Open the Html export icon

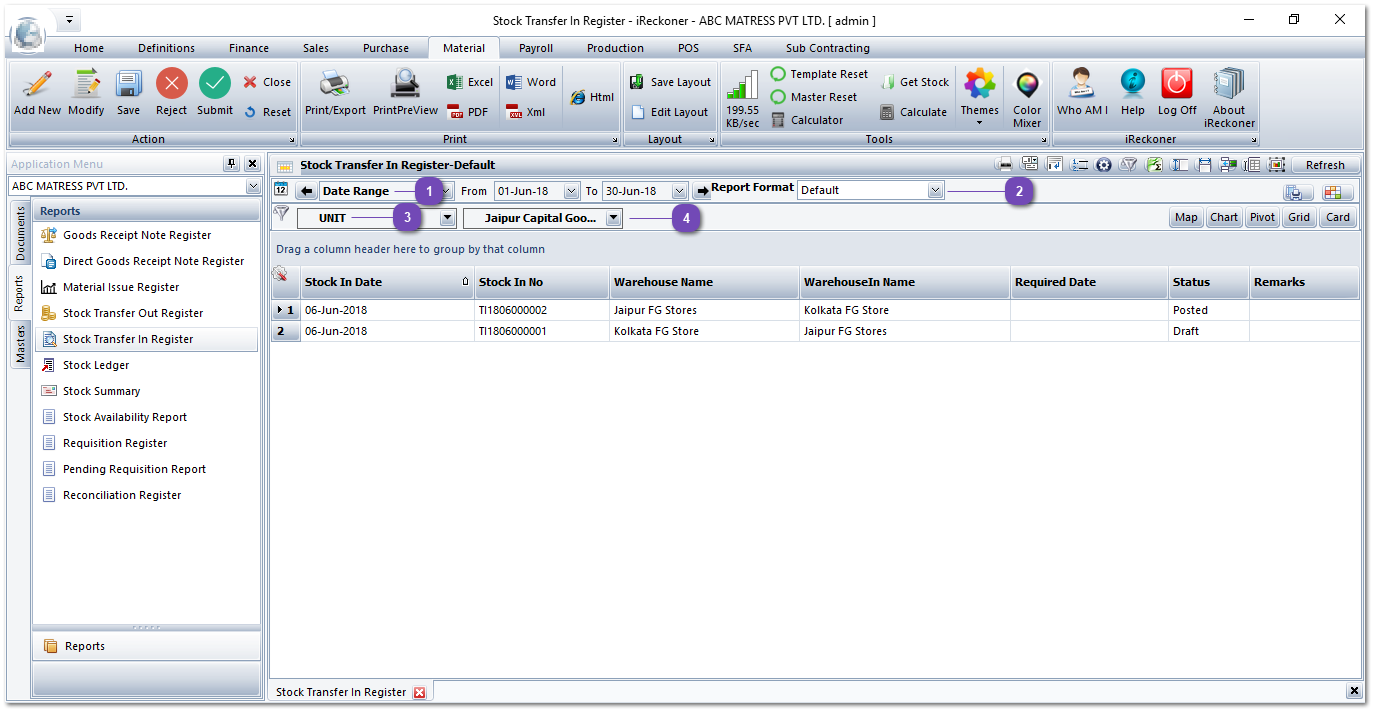pyautogui.click(x=591, y=95)
